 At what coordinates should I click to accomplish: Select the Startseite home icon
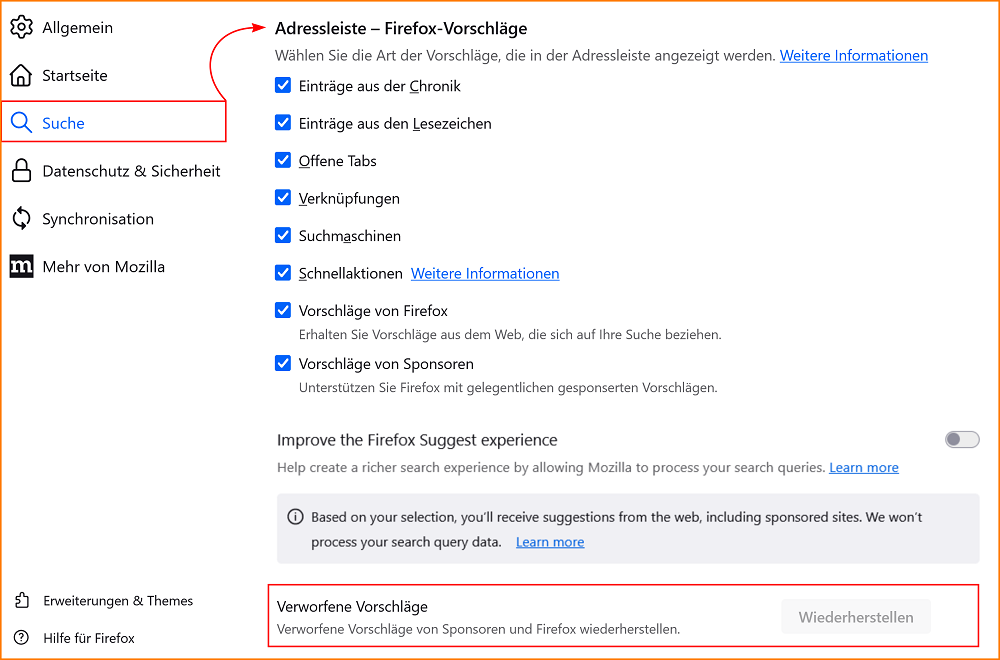coord(21,75)
